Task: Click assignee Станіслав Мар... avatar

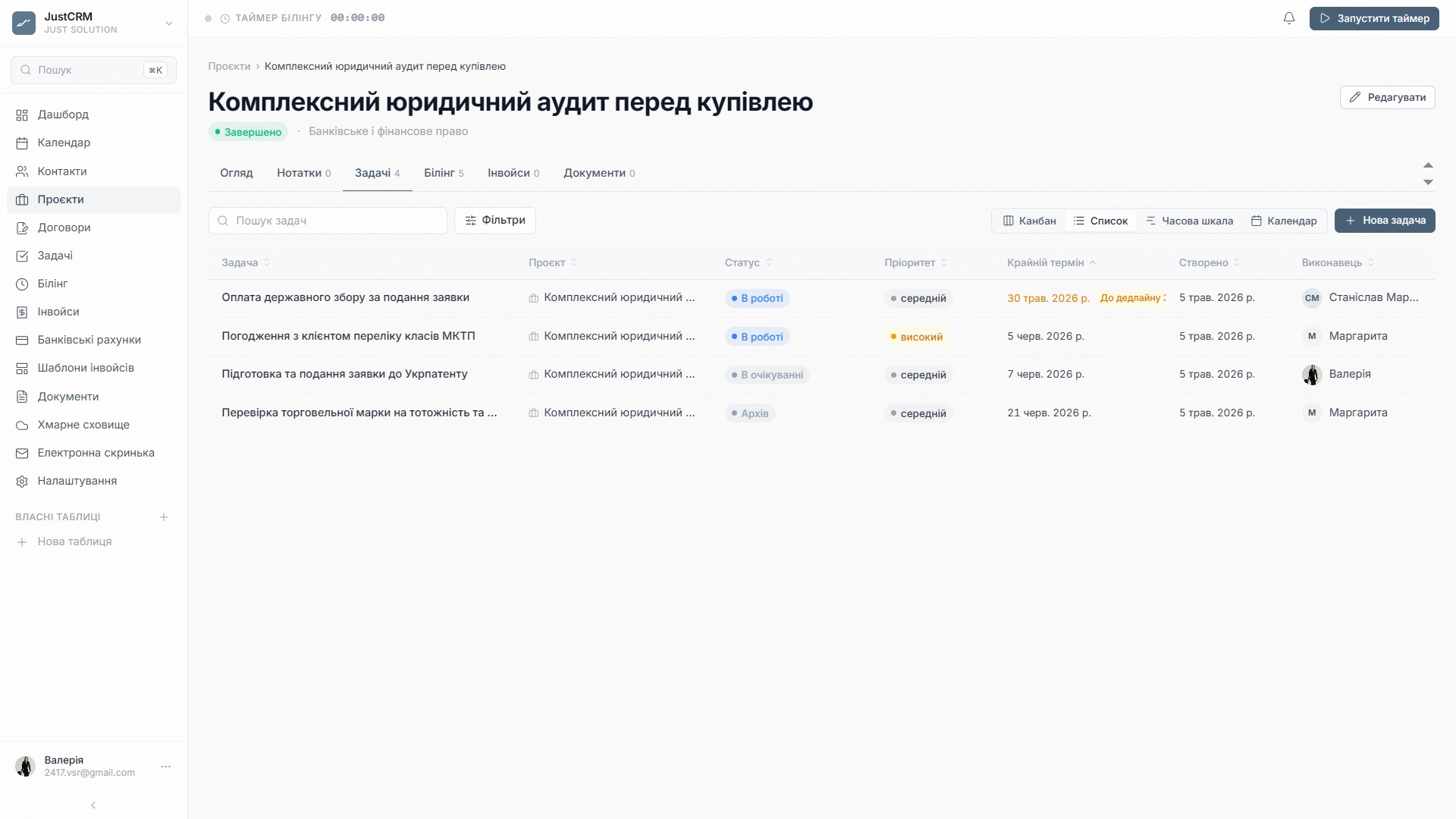Action: [1312, 298]
